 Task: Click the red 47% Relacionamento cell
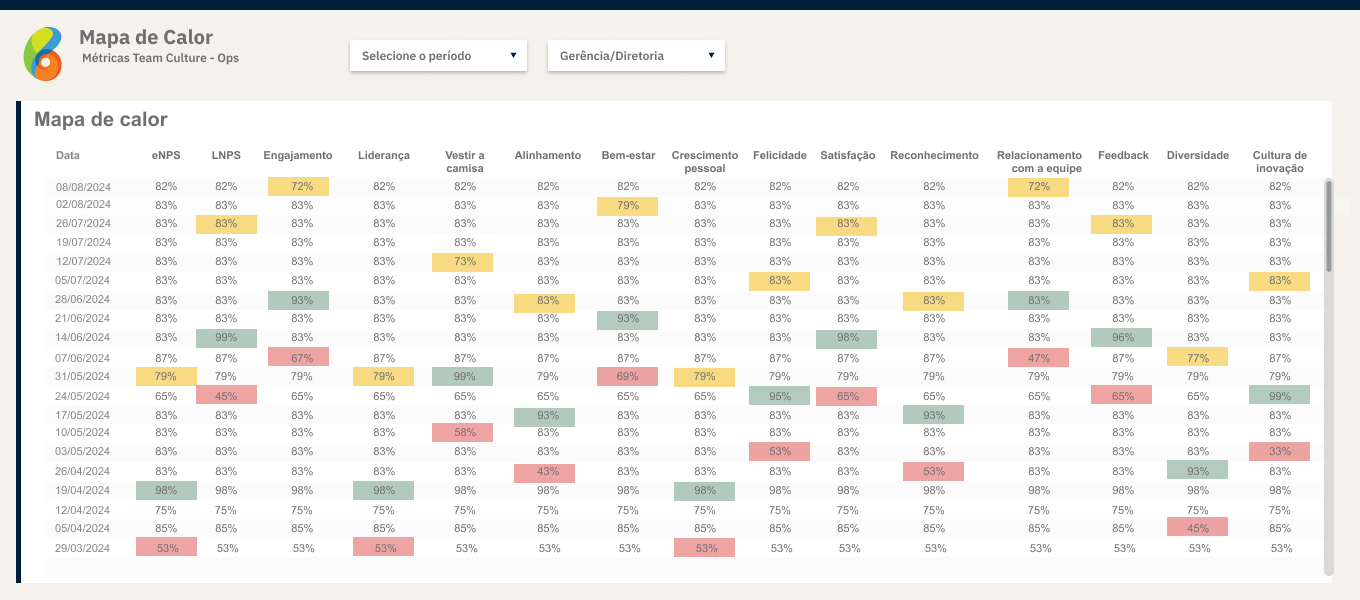point(1038,357)
